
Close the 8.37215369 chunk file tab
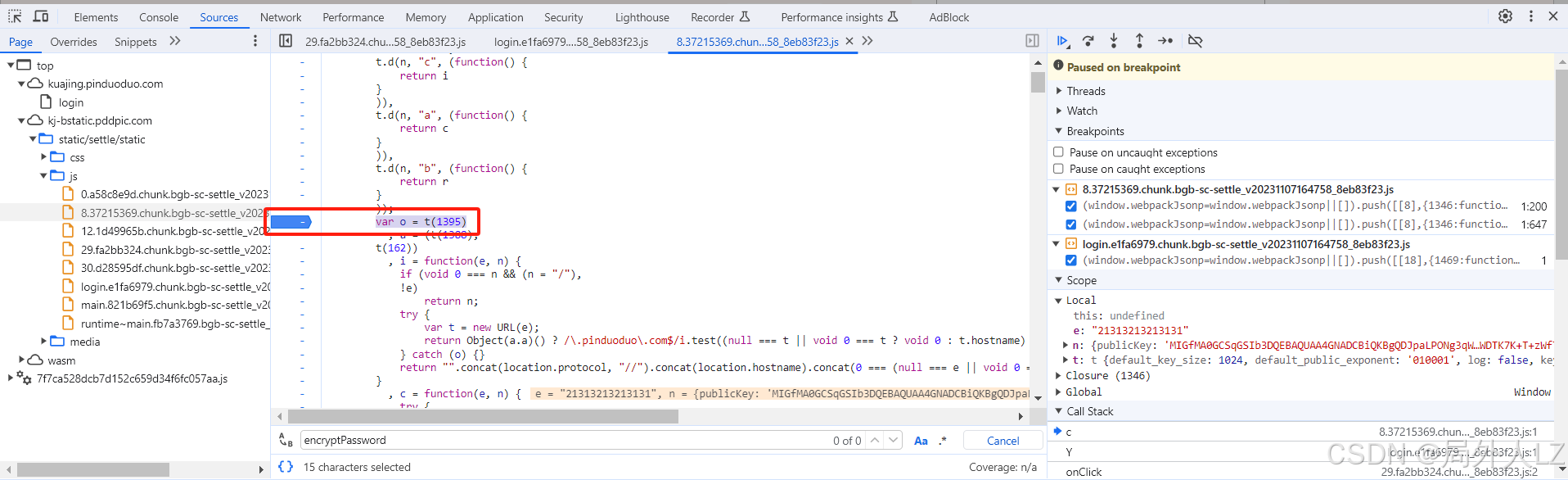coord(849,41)
